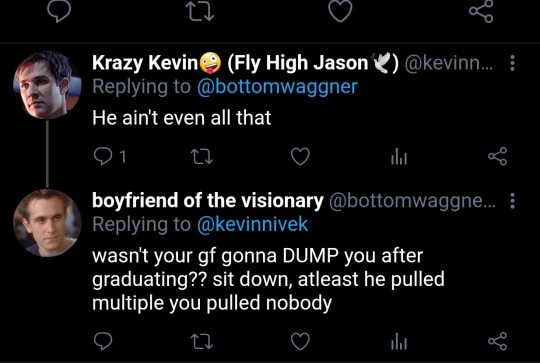Open the @bottomwaggner mention link
The height and width of the screenshot is (363, 540).
coord(277,87)
